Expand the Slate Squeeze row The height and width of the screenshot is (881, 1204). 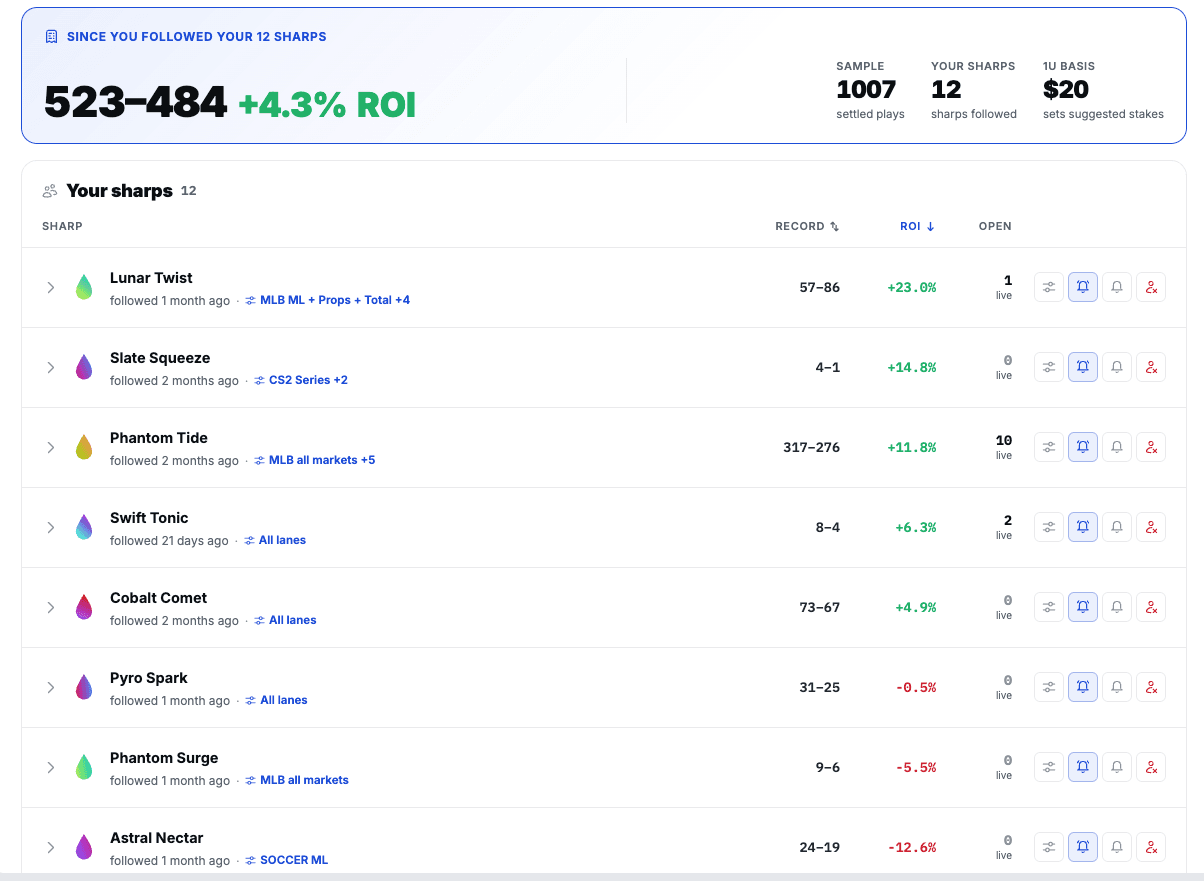50,367
